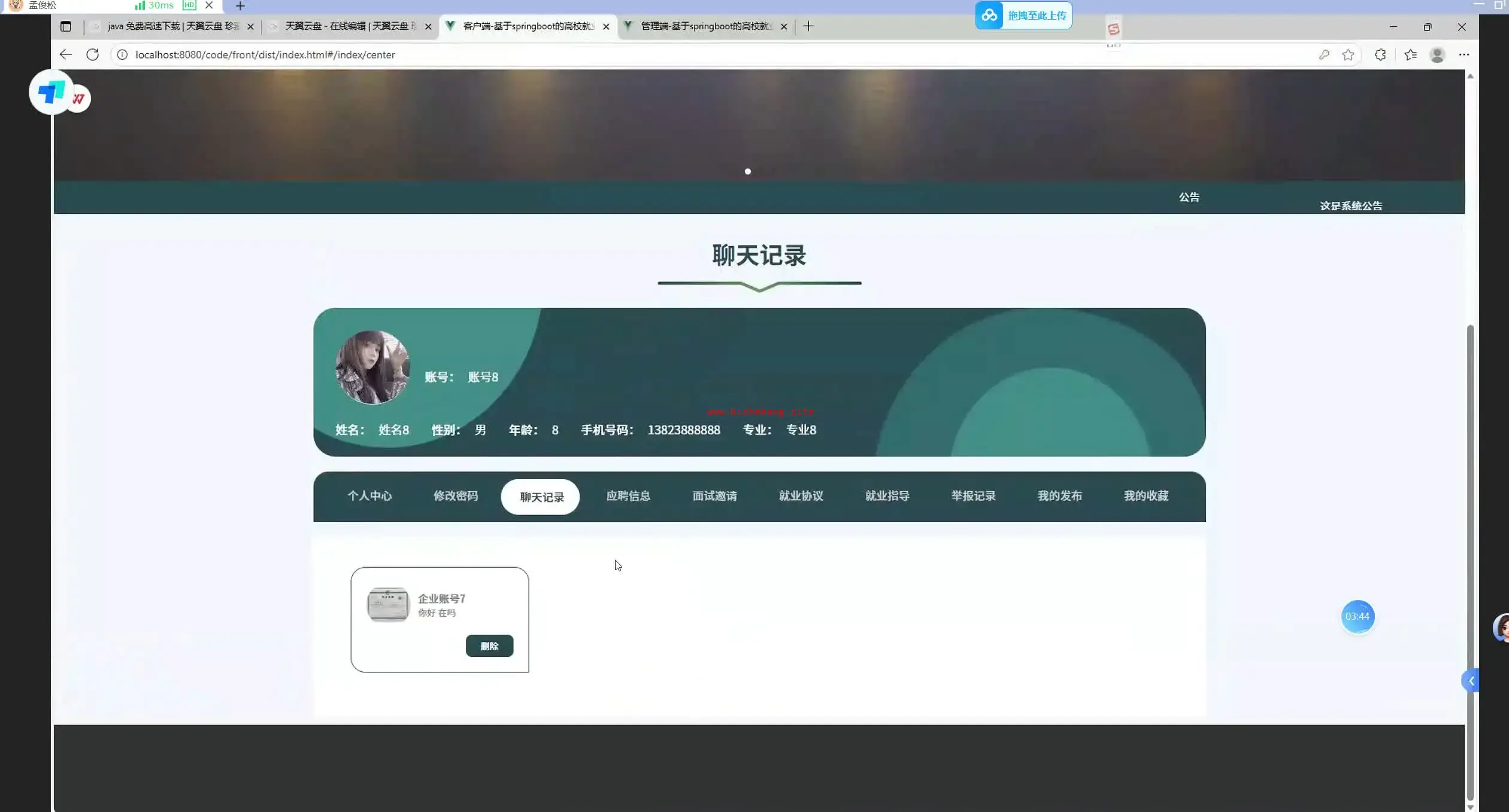Screen dimensions: 1509x812
Task: Open tab actions menu icon
Action: tap(66, 26)
